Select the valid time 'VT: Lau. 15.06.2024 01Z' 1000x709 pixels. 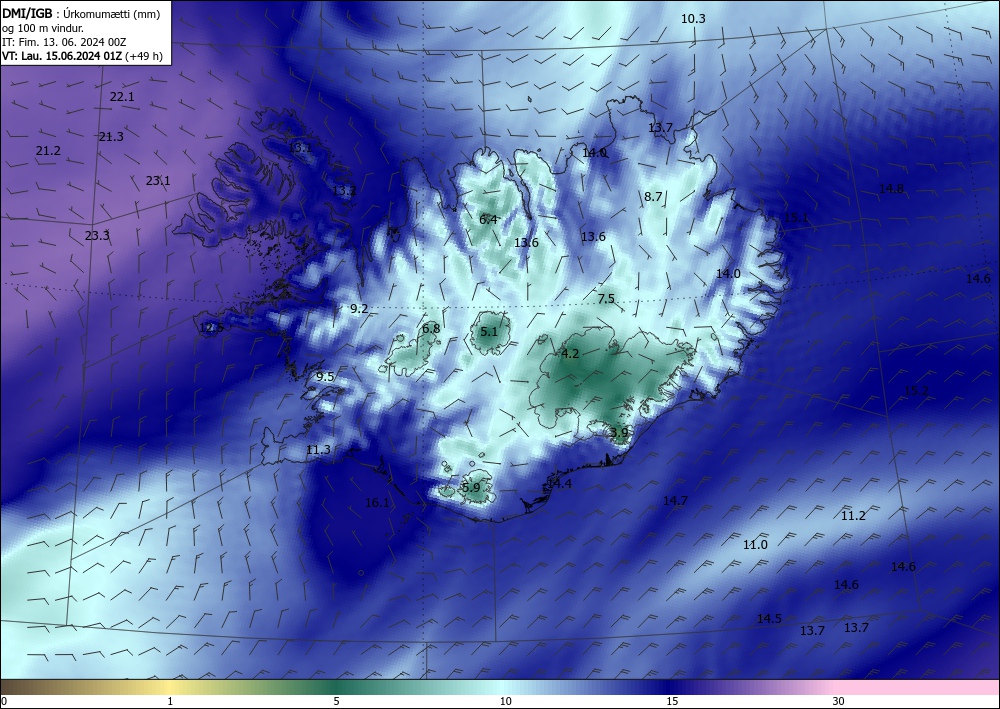pyautogui.click(x=62, y=56)
